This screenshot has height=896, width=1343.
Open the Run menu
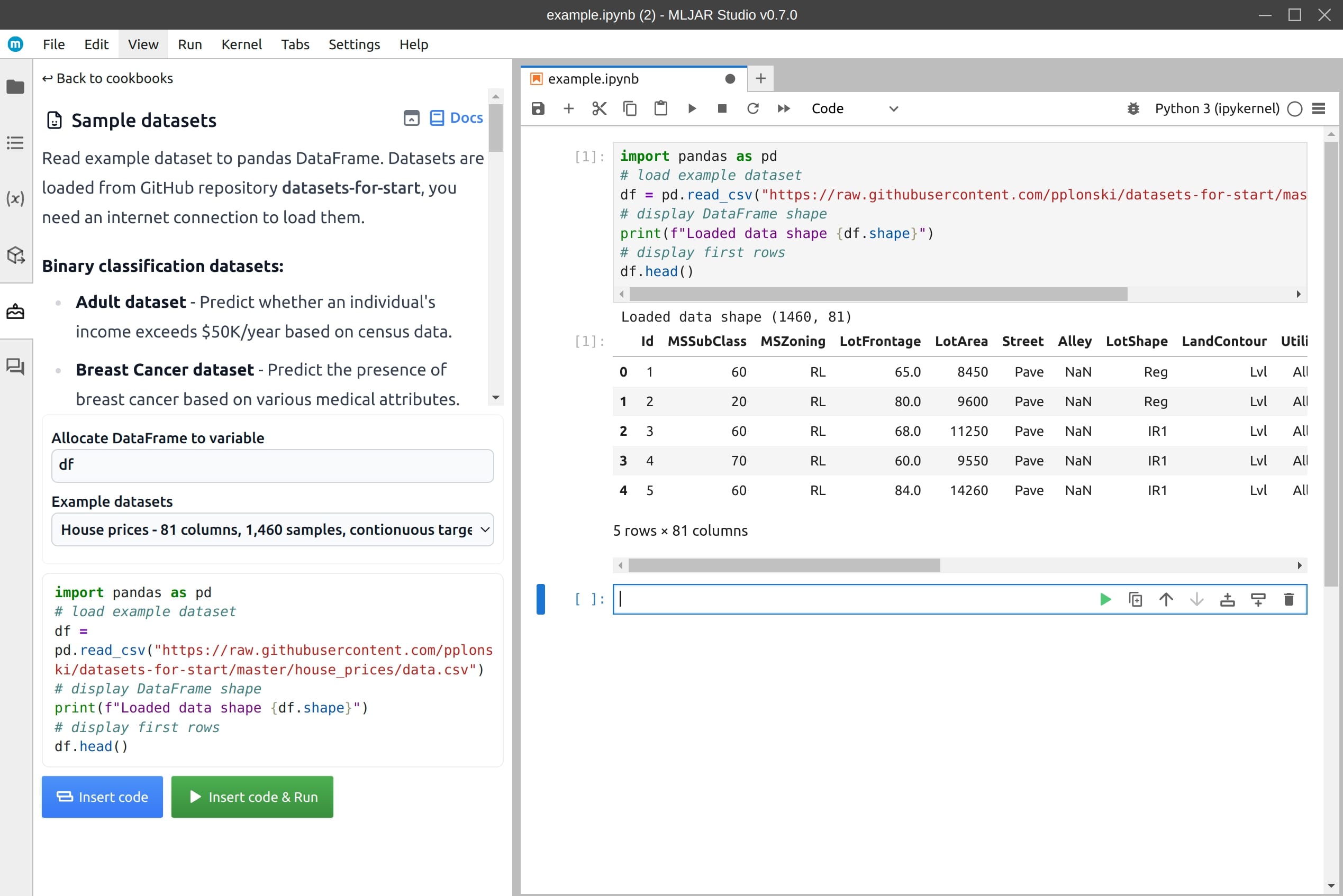click(190, 44)
